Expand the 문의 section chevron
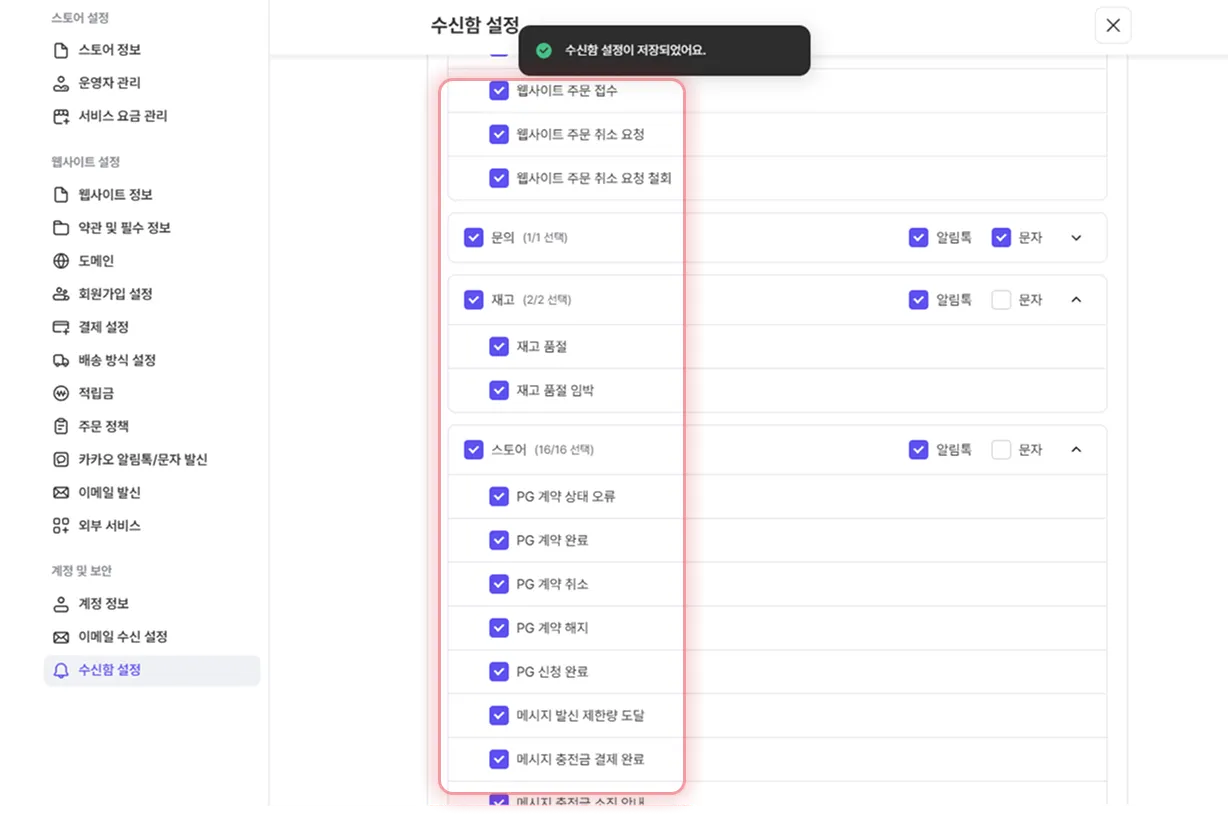 [1076, 238]
